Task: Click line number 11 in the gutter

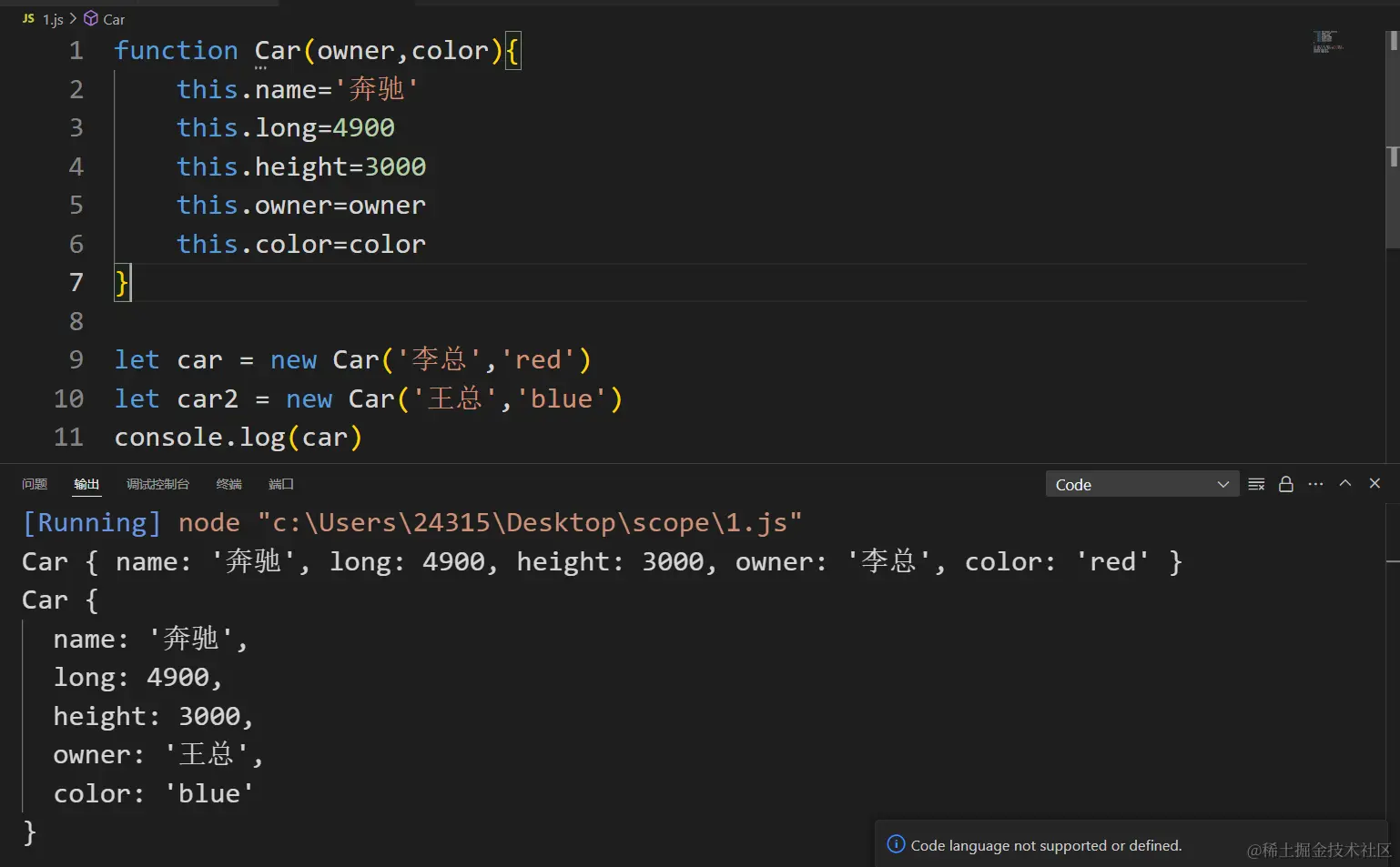Action: coord(68,438)
